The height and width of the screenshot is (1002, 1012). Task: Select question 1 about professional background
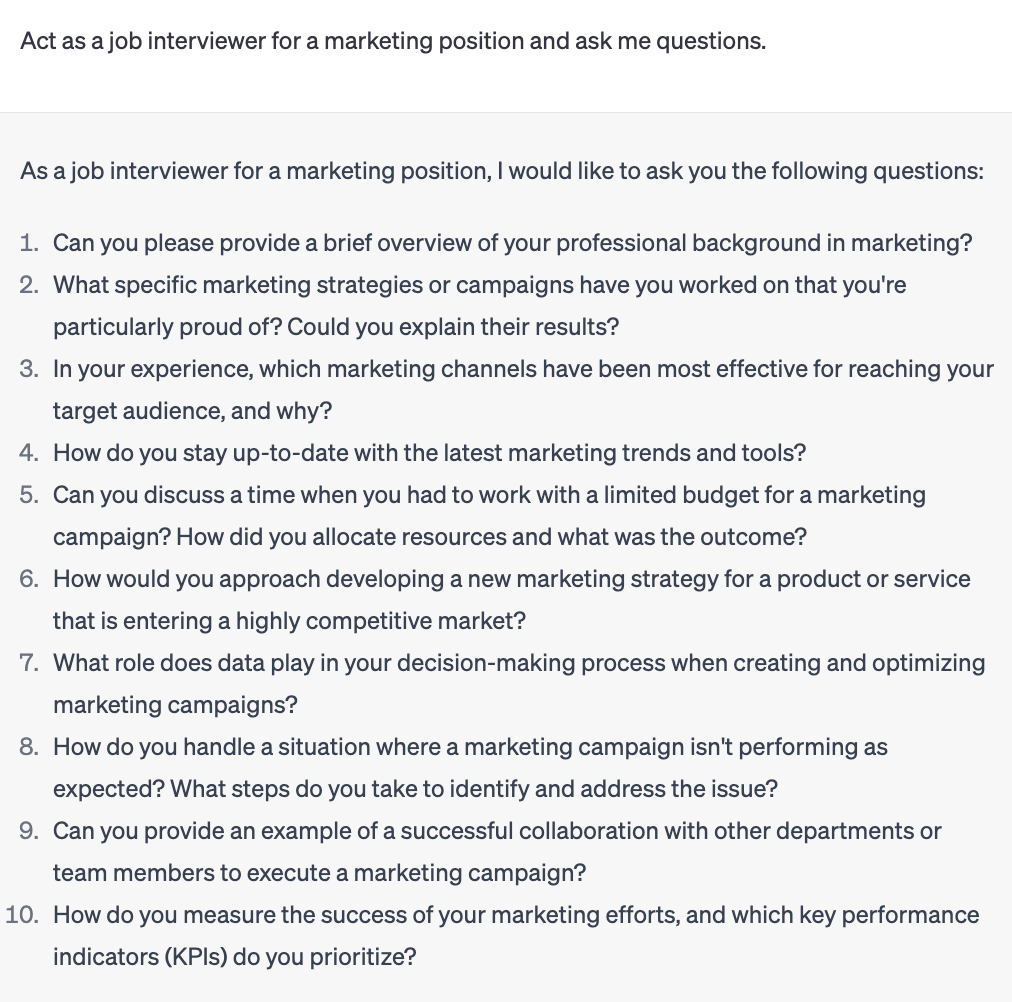[512, 243]
